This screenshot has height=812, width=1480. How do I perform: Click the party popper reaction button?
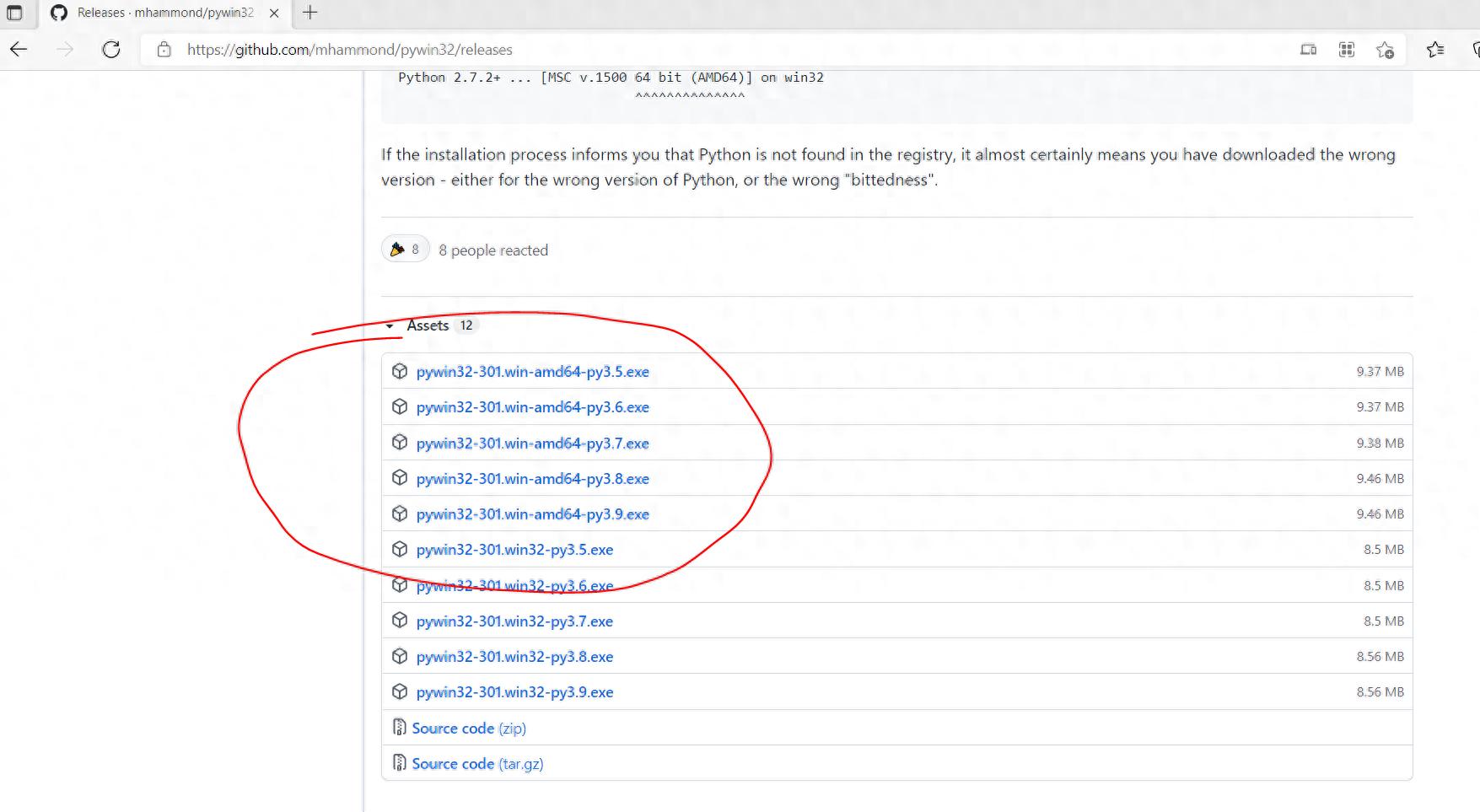coord(406,250)
